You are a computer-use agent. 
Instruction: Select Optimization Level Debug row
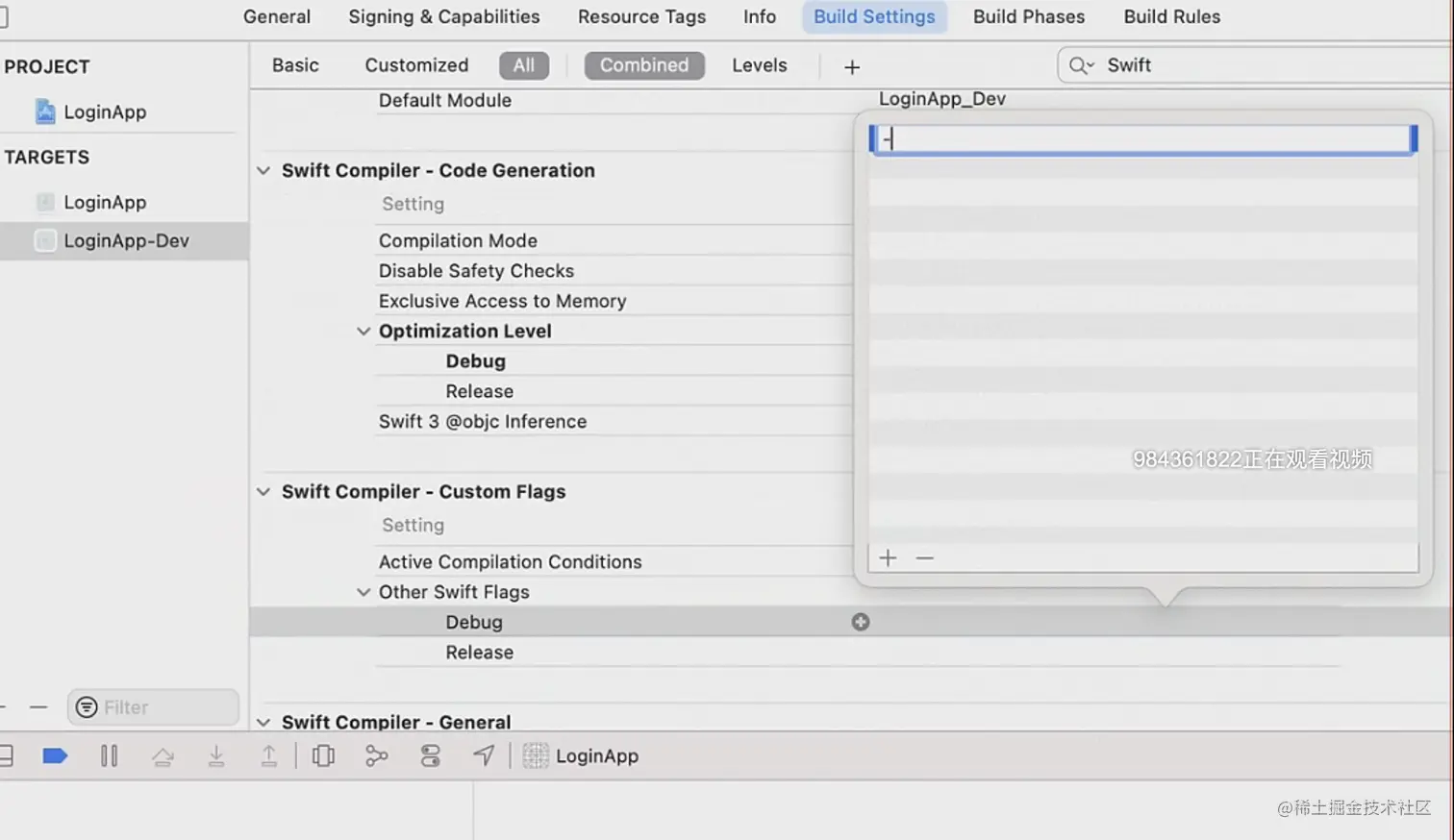tap(475, 361)
